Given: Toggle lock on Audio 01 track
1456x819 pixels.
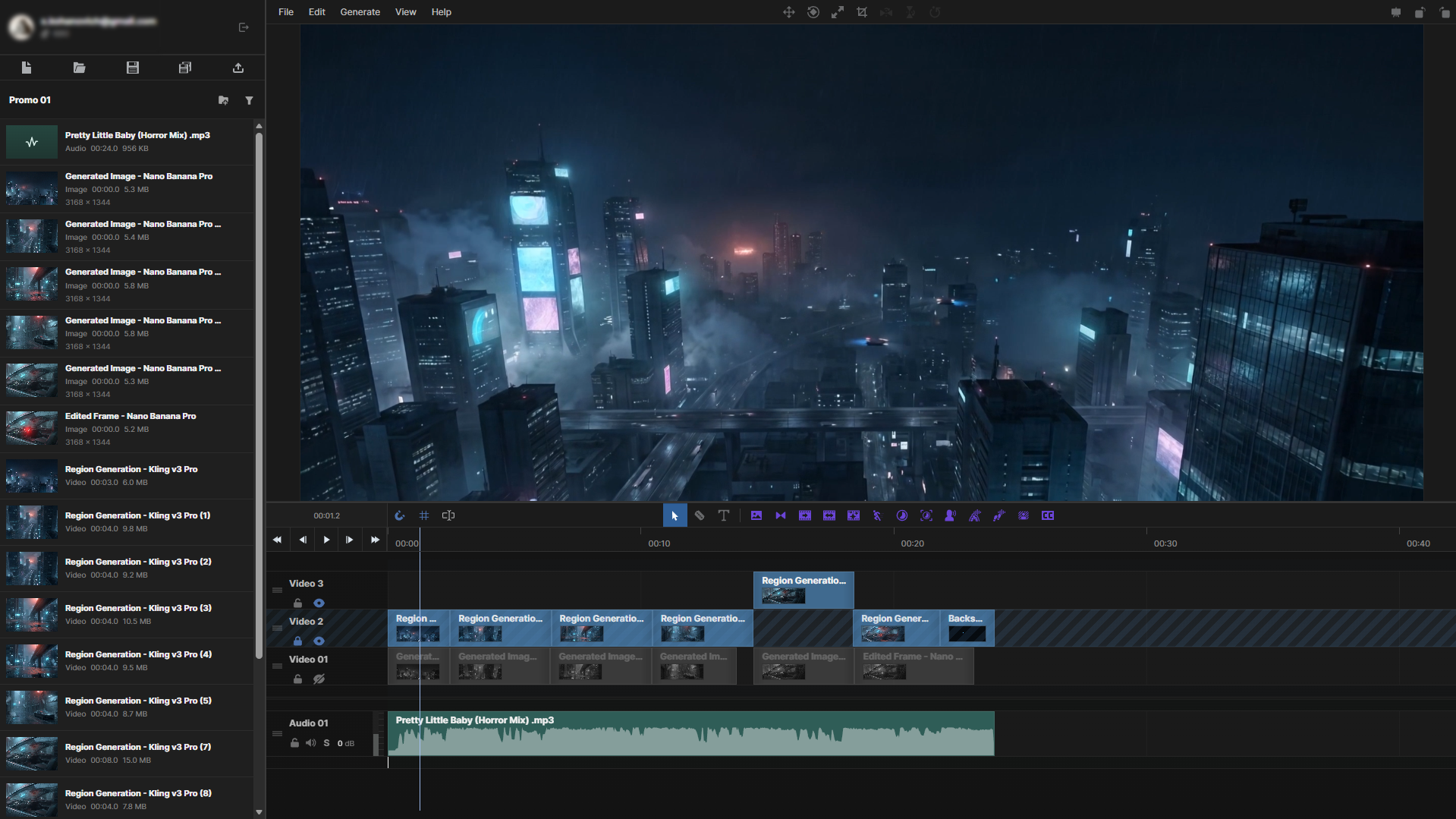Looking at the screenshot, I should [x=294, y=743].
